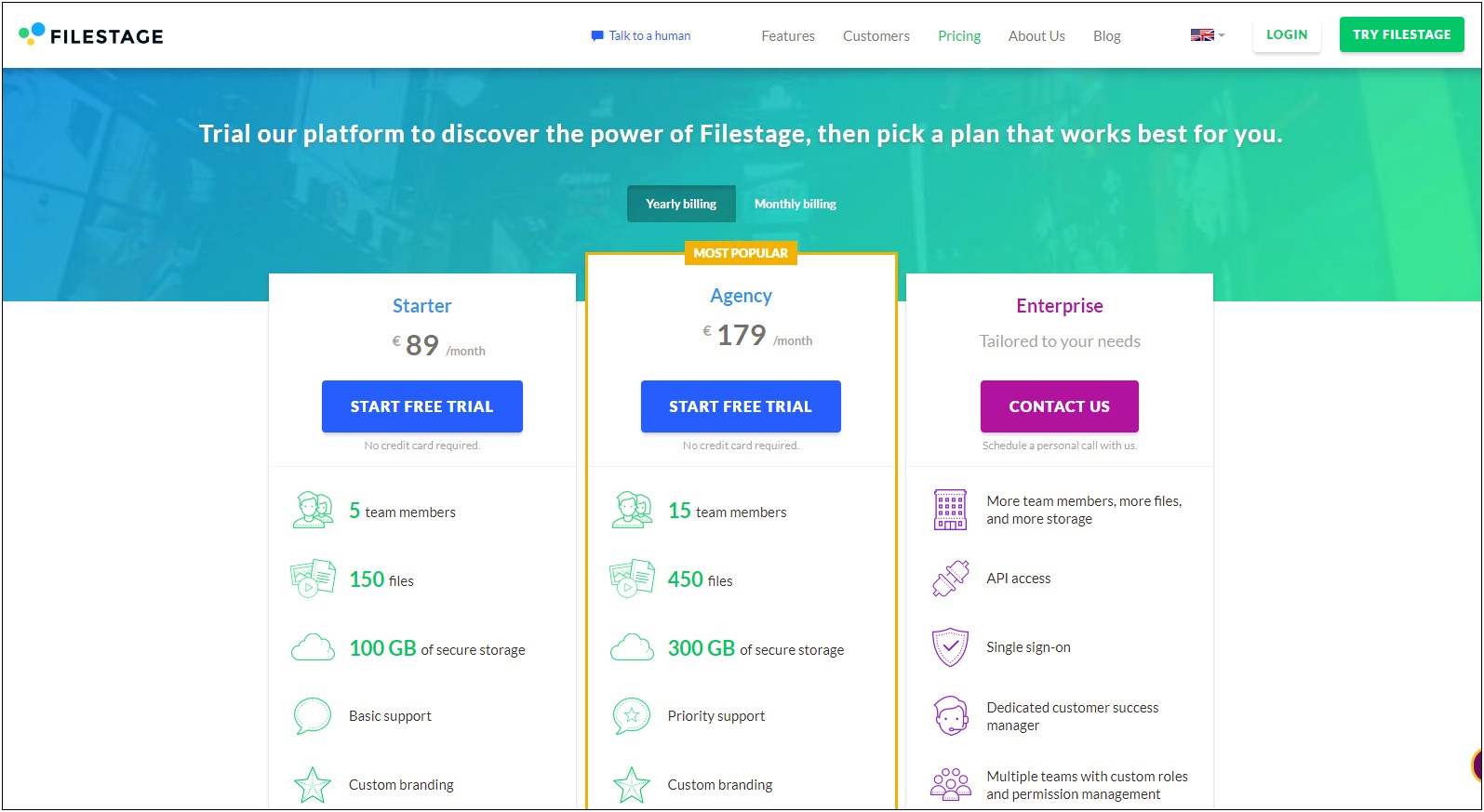Click TRY FILESTAGE button
Screen dimensions: 1484x812
(1402, 34)
